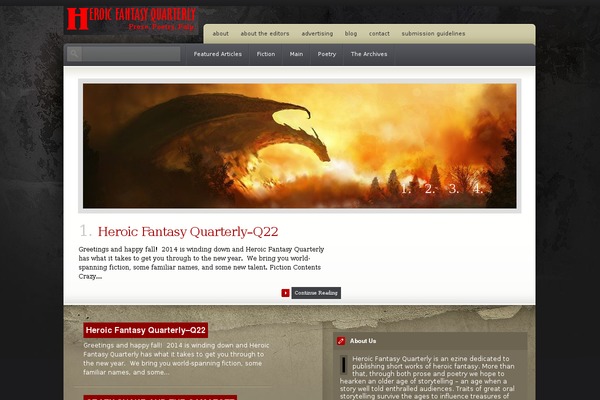Viewport: 600px width, 400px height.
Task: Open the about page link
Action: tap(220, 34)
